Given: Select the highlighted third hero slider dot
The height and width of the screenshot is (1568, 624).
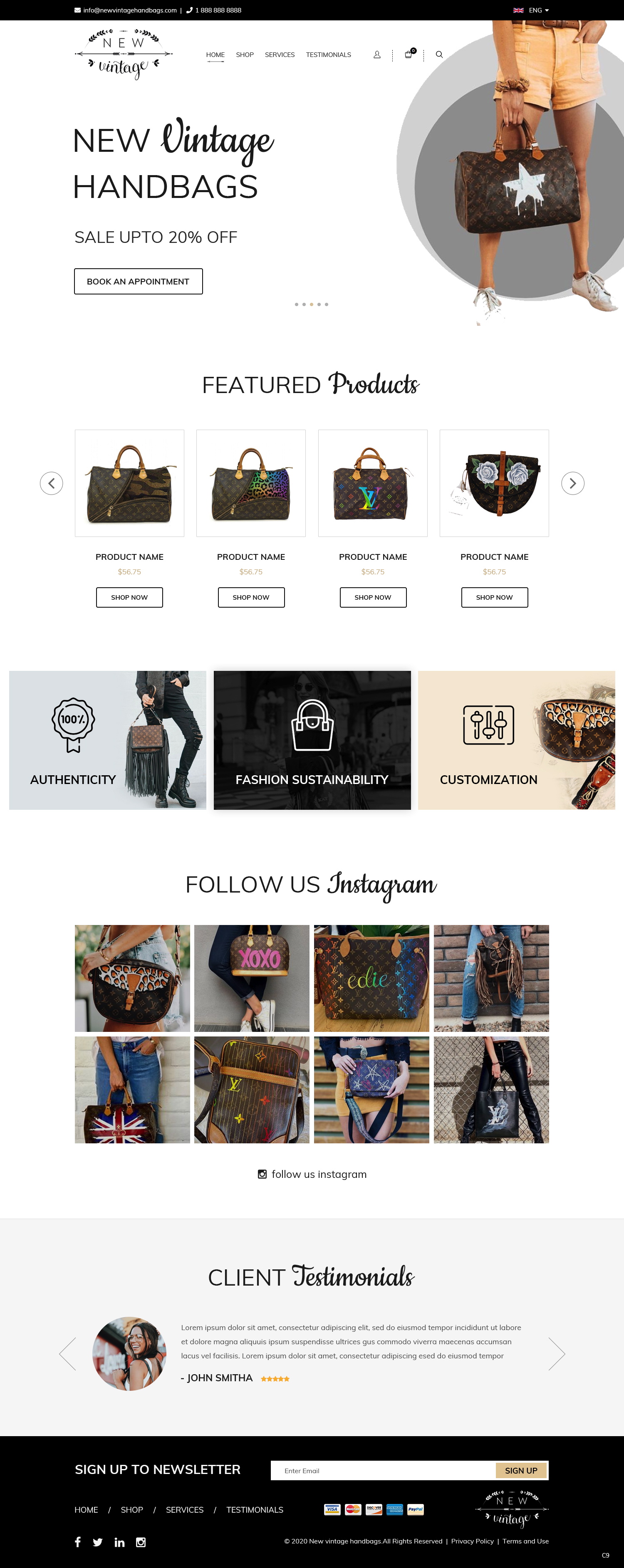Looking at the screenshot, I should (312, 304).
